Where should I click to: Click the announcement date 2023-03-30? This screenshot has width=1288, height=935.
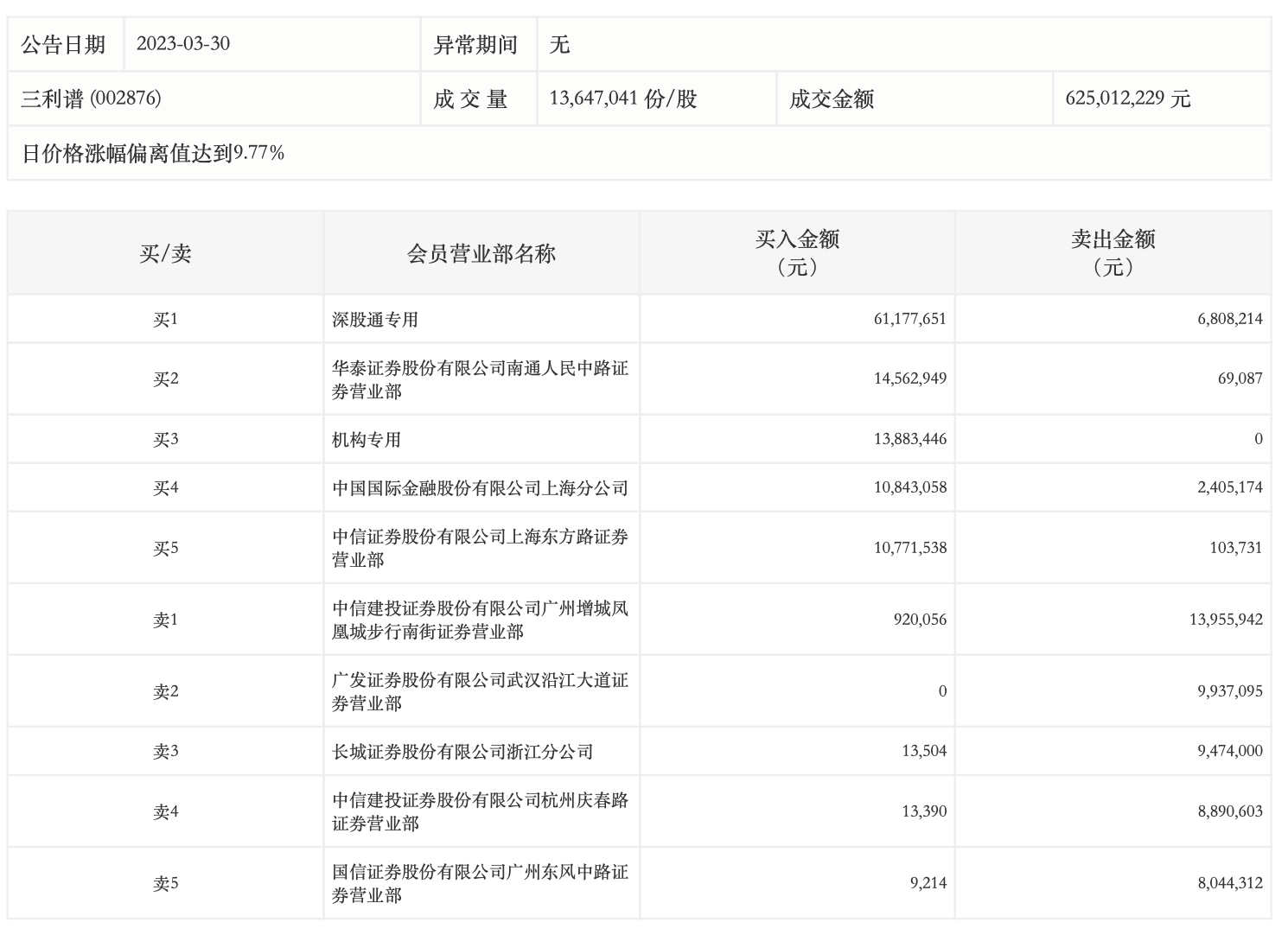point(183,44)
